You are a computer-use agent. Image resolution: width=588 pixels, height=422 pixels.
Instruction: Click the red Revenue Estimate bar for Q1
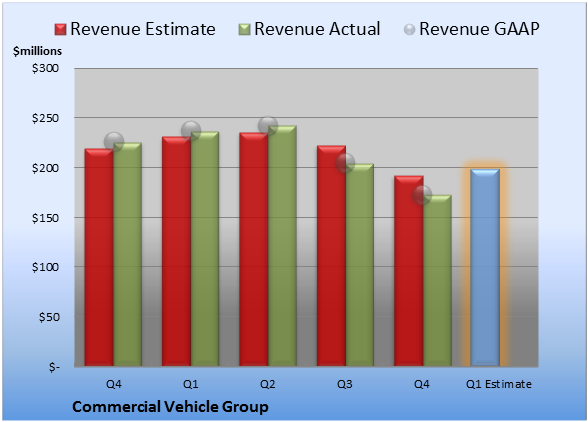pos(176,251)
